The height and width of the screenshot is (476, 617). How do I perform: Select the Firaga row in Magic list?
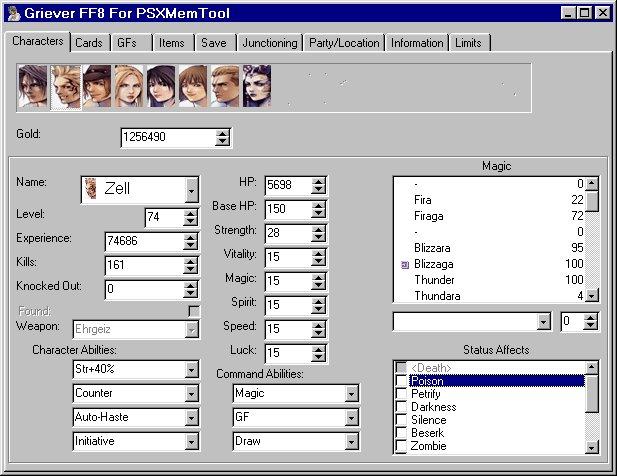(x=489, y=216)
